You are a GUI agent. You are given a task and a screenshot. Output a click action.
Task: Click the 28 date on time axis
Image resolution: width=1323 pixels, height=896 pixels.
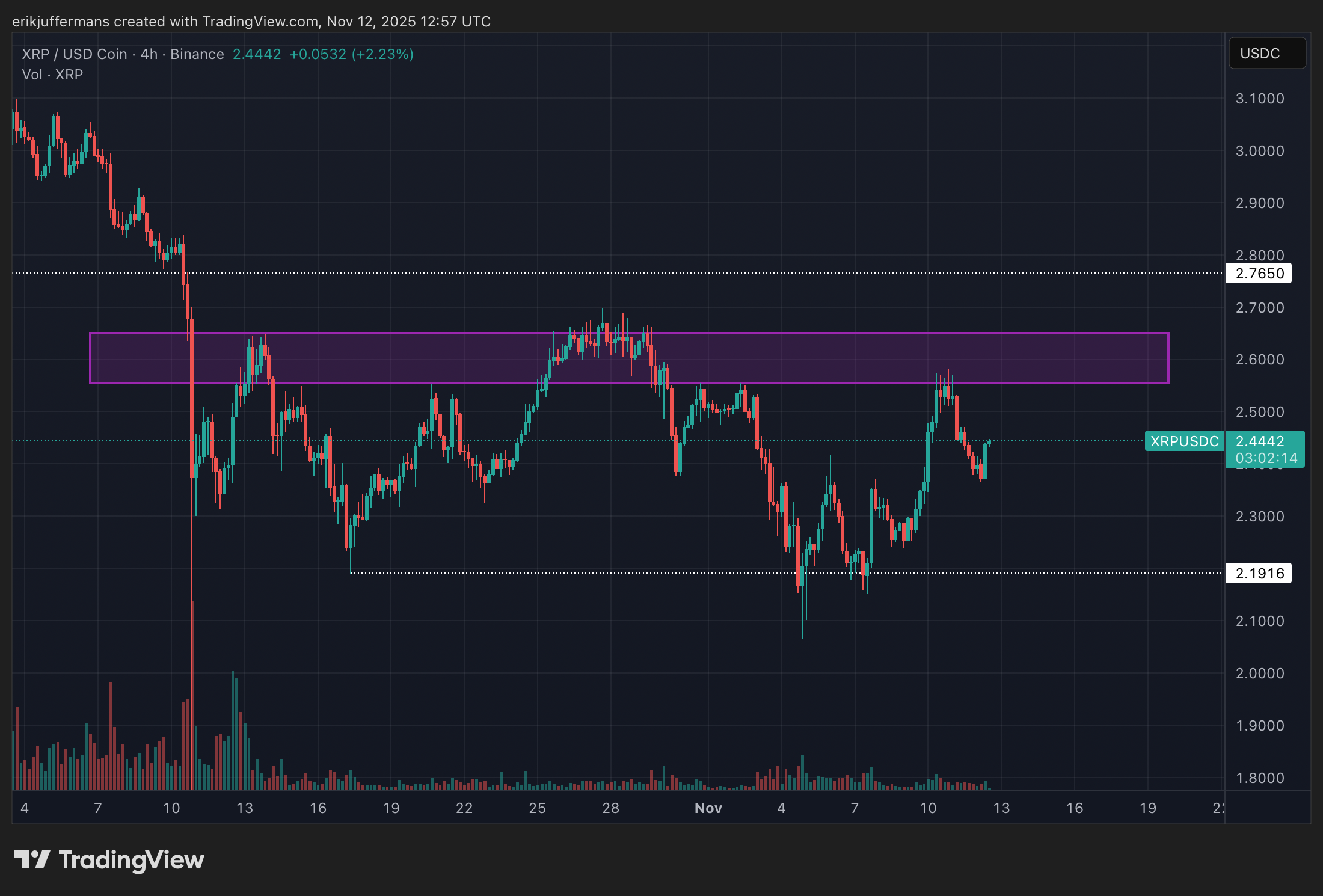click(x=610, y=808)
